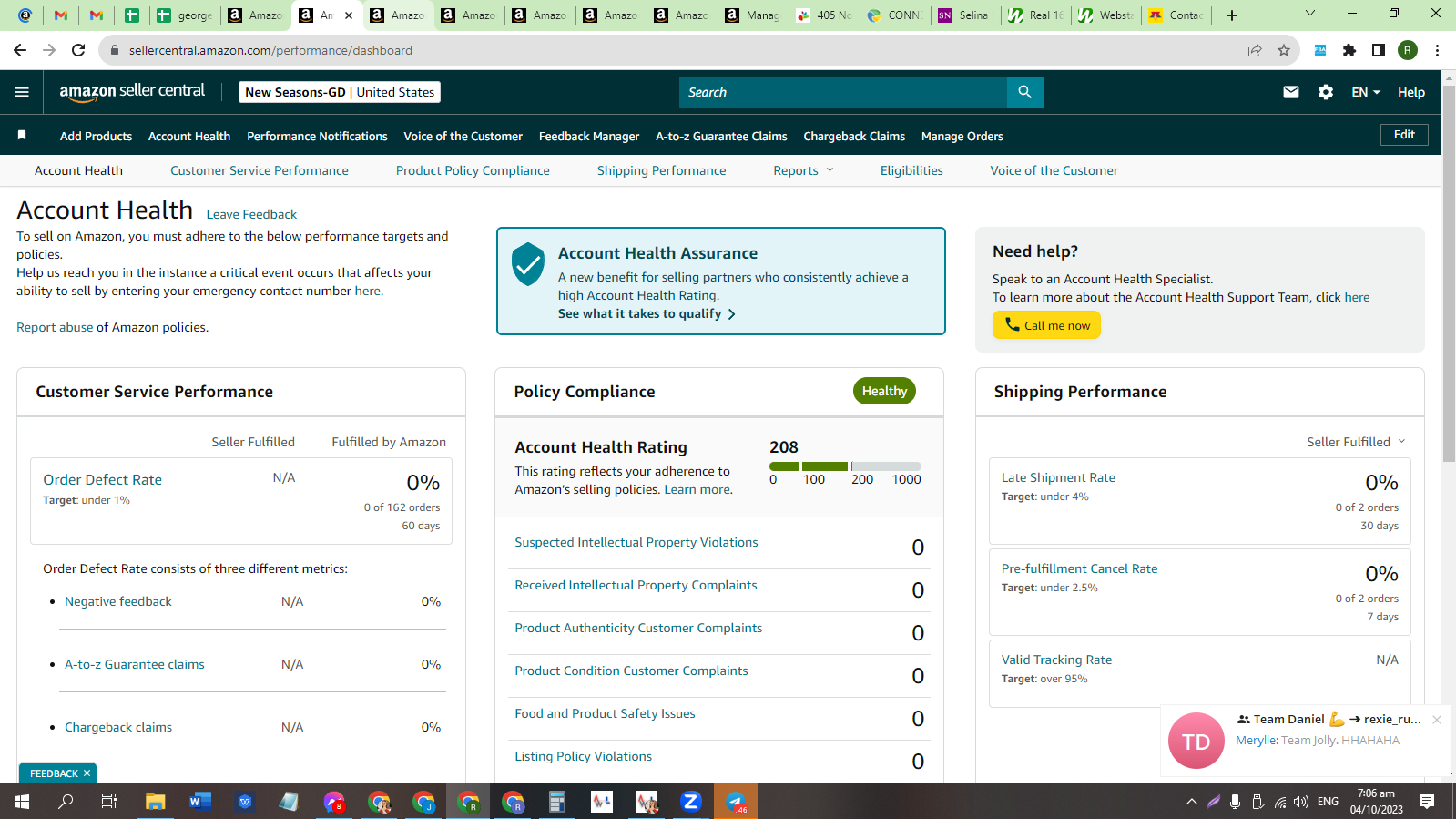
Task: Click the Amazon Seller Central logo
Action: pyautogui.click(x=132, y=92)
